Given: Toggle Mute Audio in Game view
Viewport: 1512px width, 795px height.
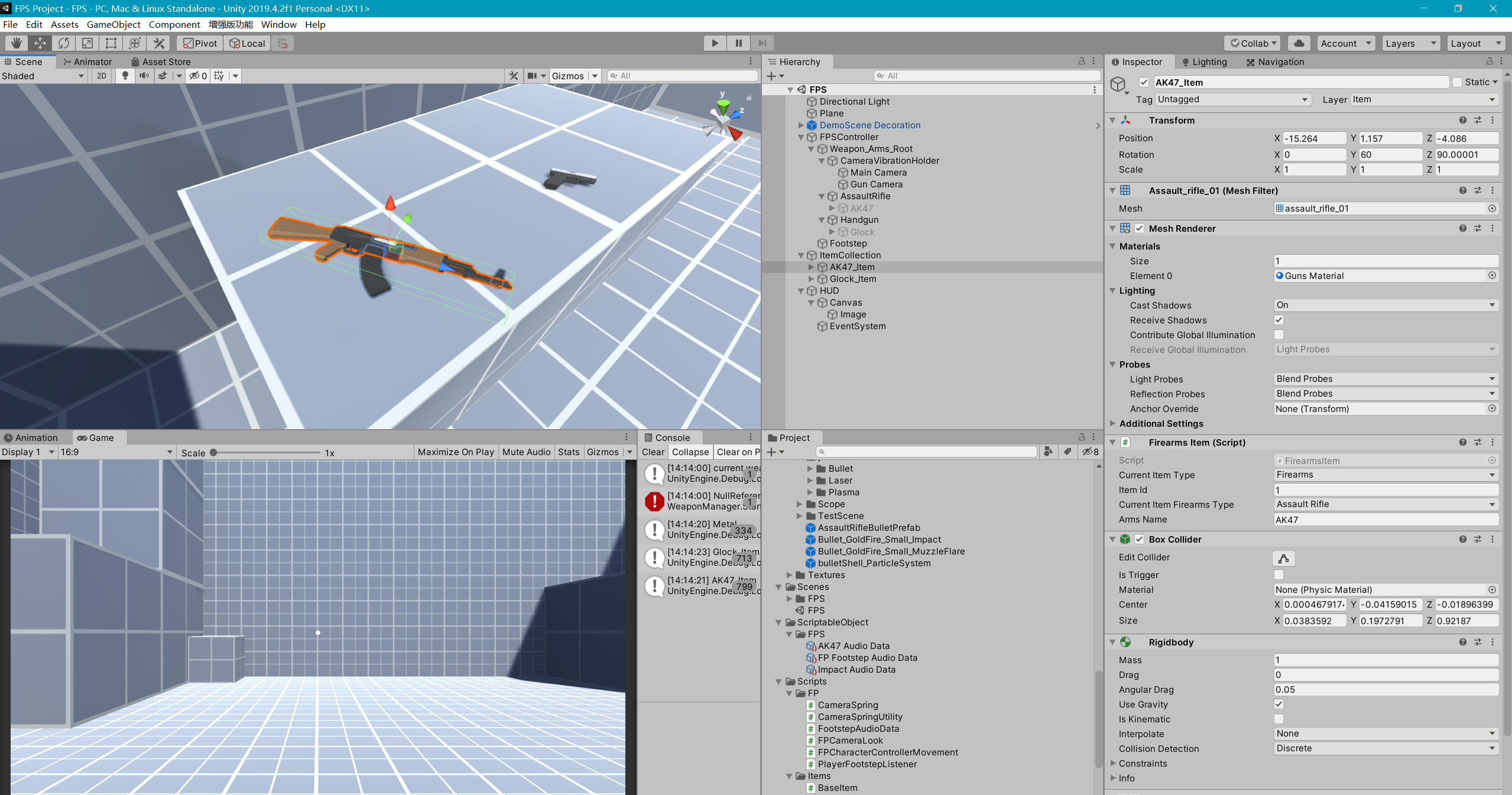Looking at the screenshot, I should [x=526, y=452].
